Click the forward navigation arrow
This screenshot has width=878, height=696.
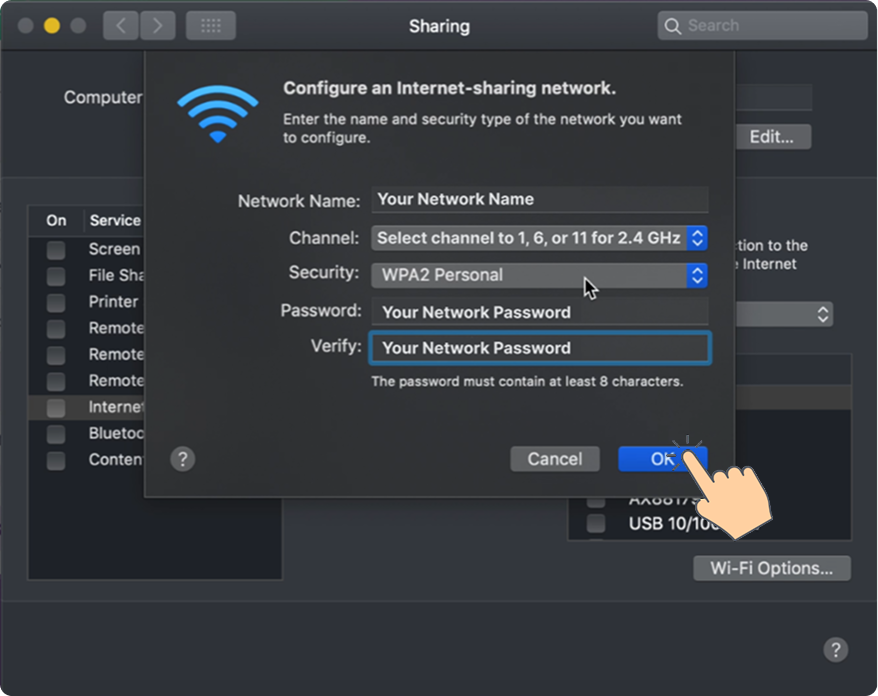[158, 25]
